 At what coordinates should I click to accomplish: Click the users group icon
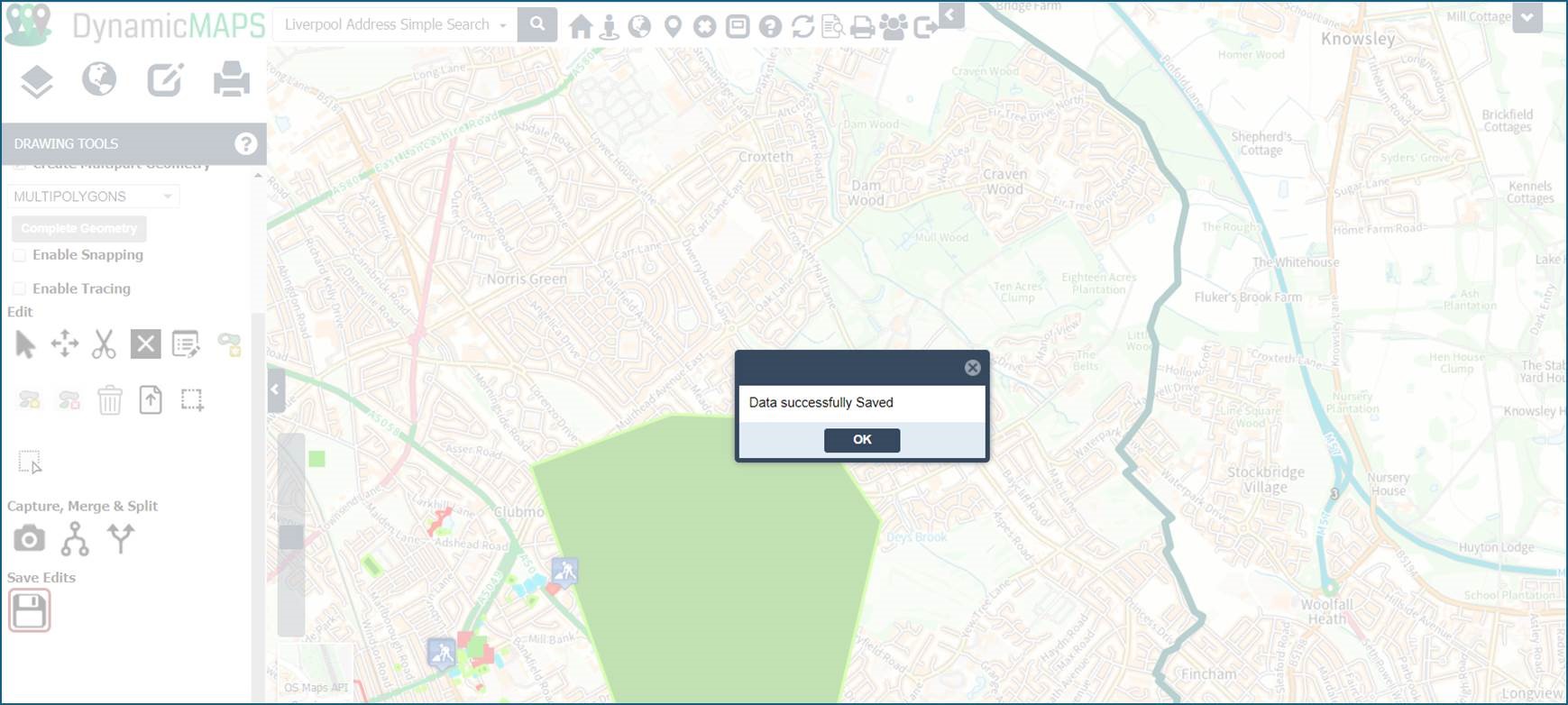point(894,27)
